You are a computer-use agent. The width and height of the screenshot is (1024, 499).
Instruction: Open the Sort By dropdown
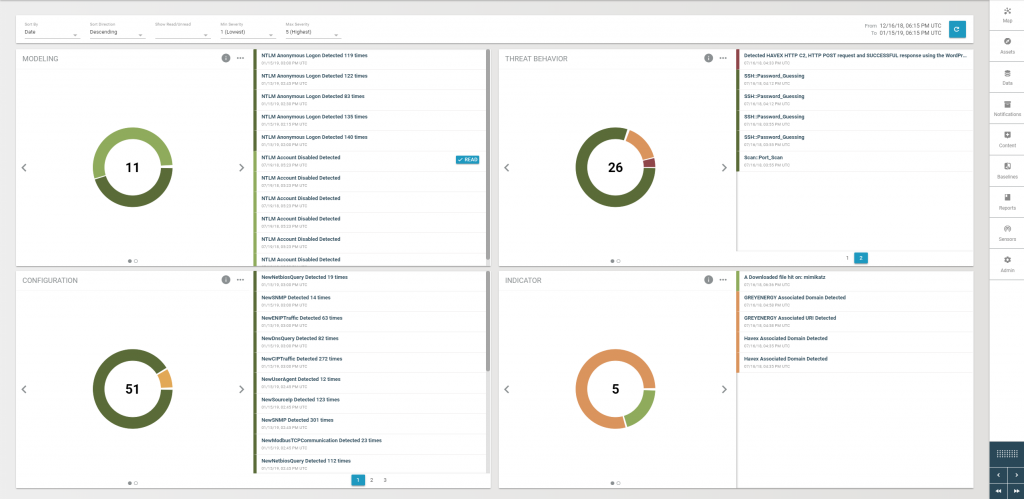coord(52,31)
